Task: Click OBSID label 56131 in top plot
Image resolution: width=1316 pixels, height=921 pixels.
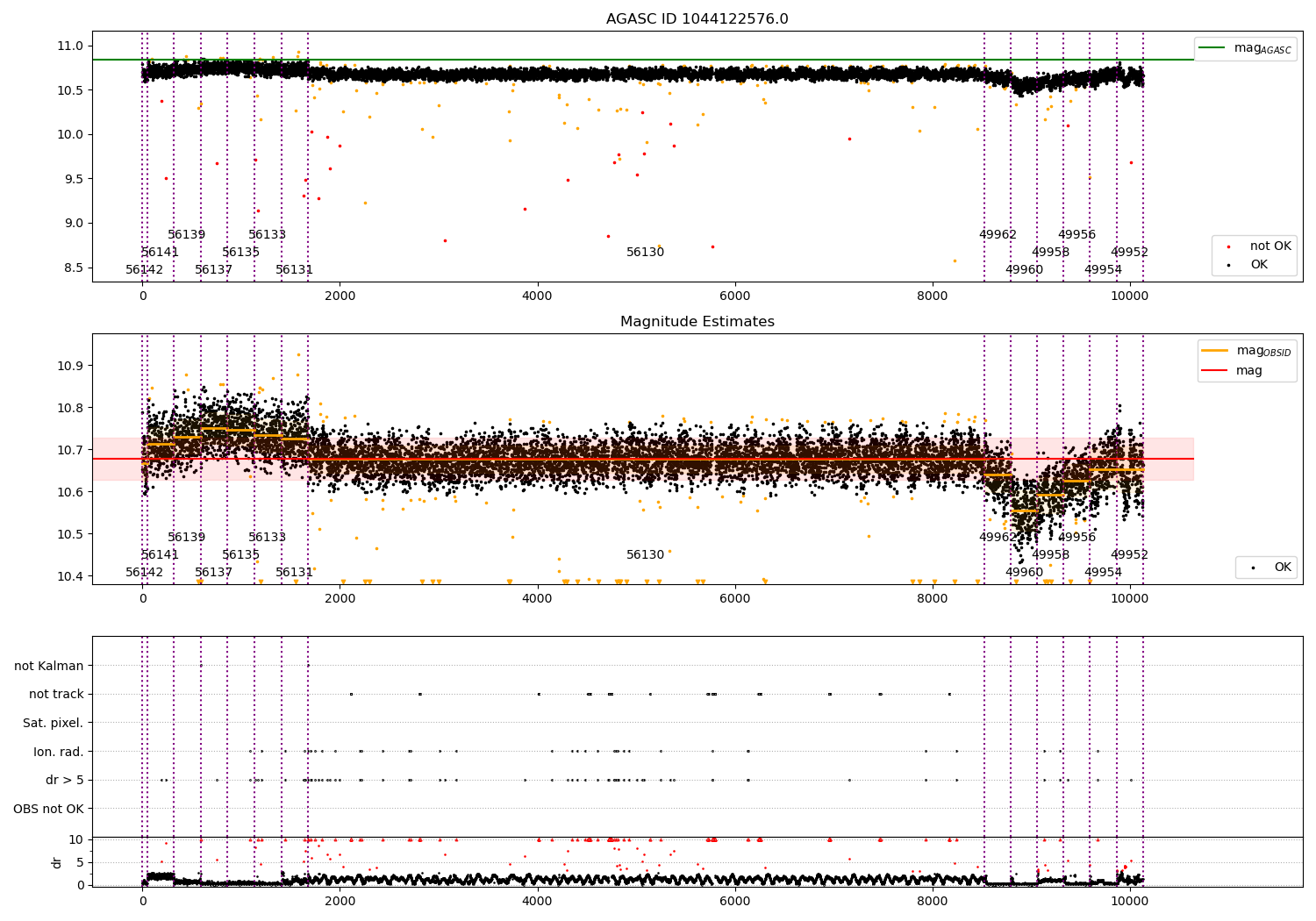Action: (295, 270)
